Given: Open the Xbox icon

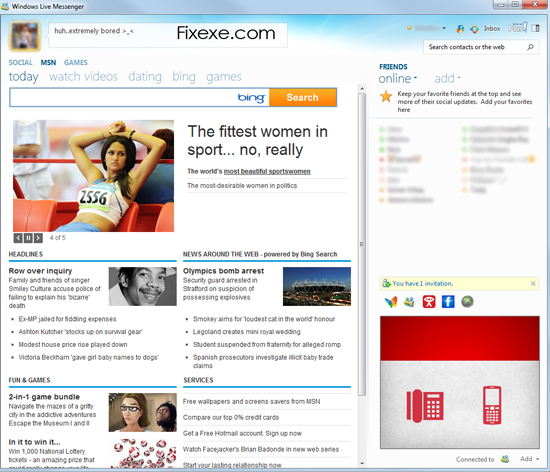Looking at the screenshot, I should 467,302.
